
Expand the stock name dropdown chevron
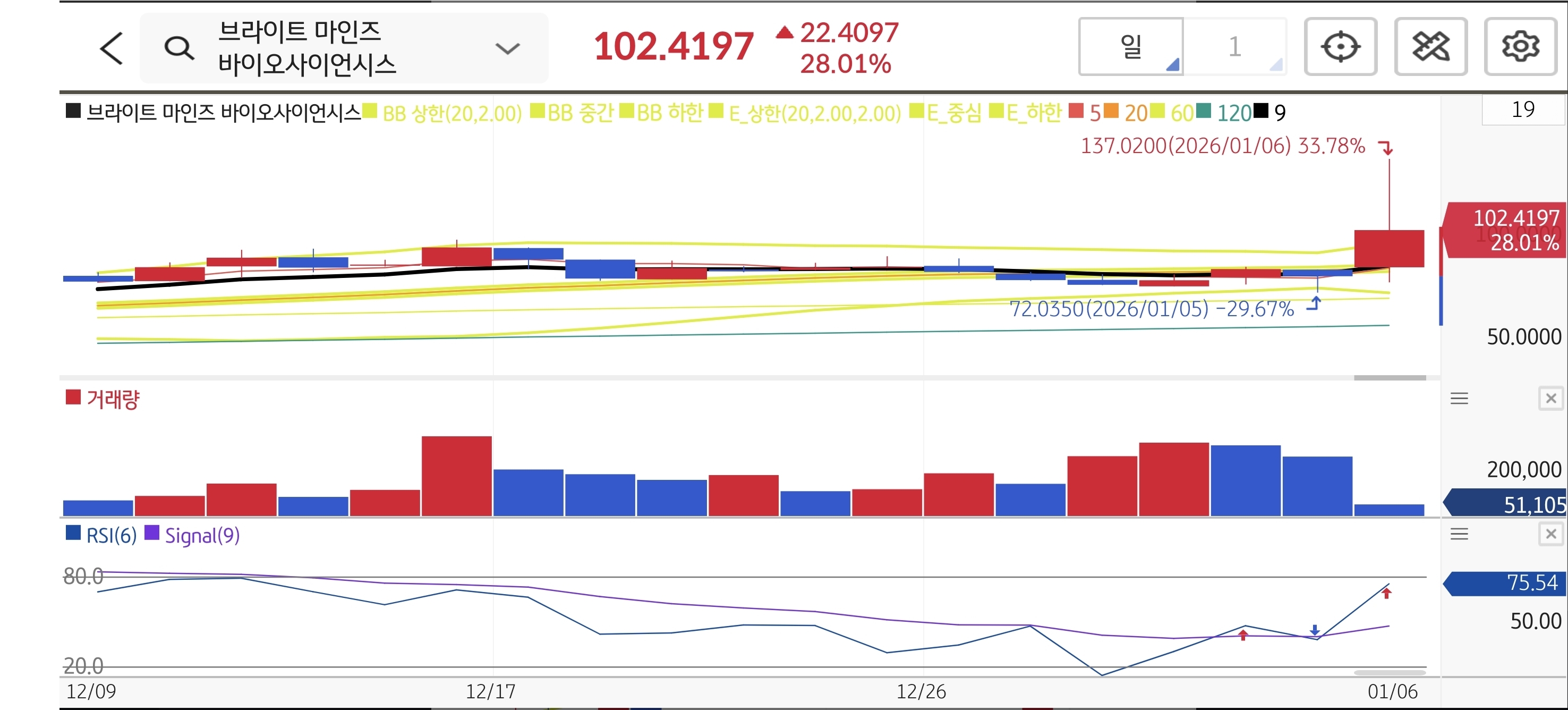click(x=507, y=48)
